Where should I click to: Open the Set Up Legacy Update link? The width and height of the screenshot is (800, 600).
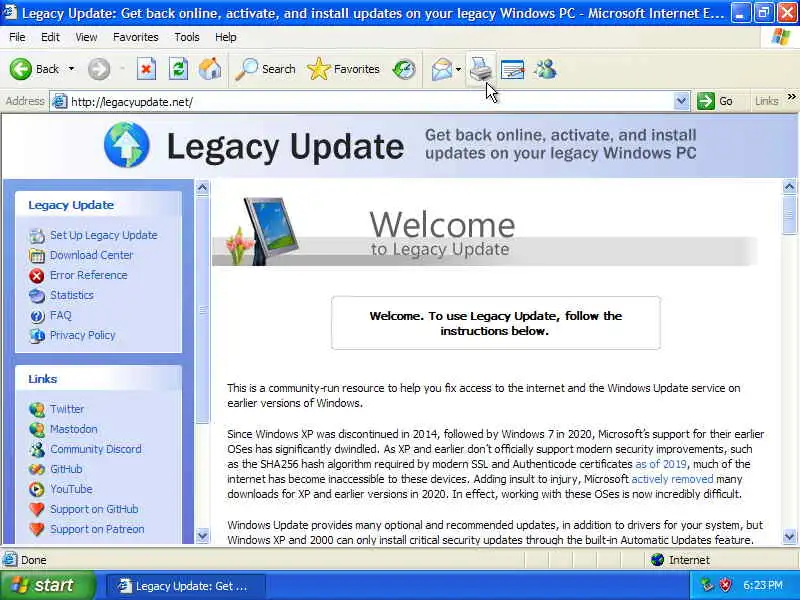104,235
